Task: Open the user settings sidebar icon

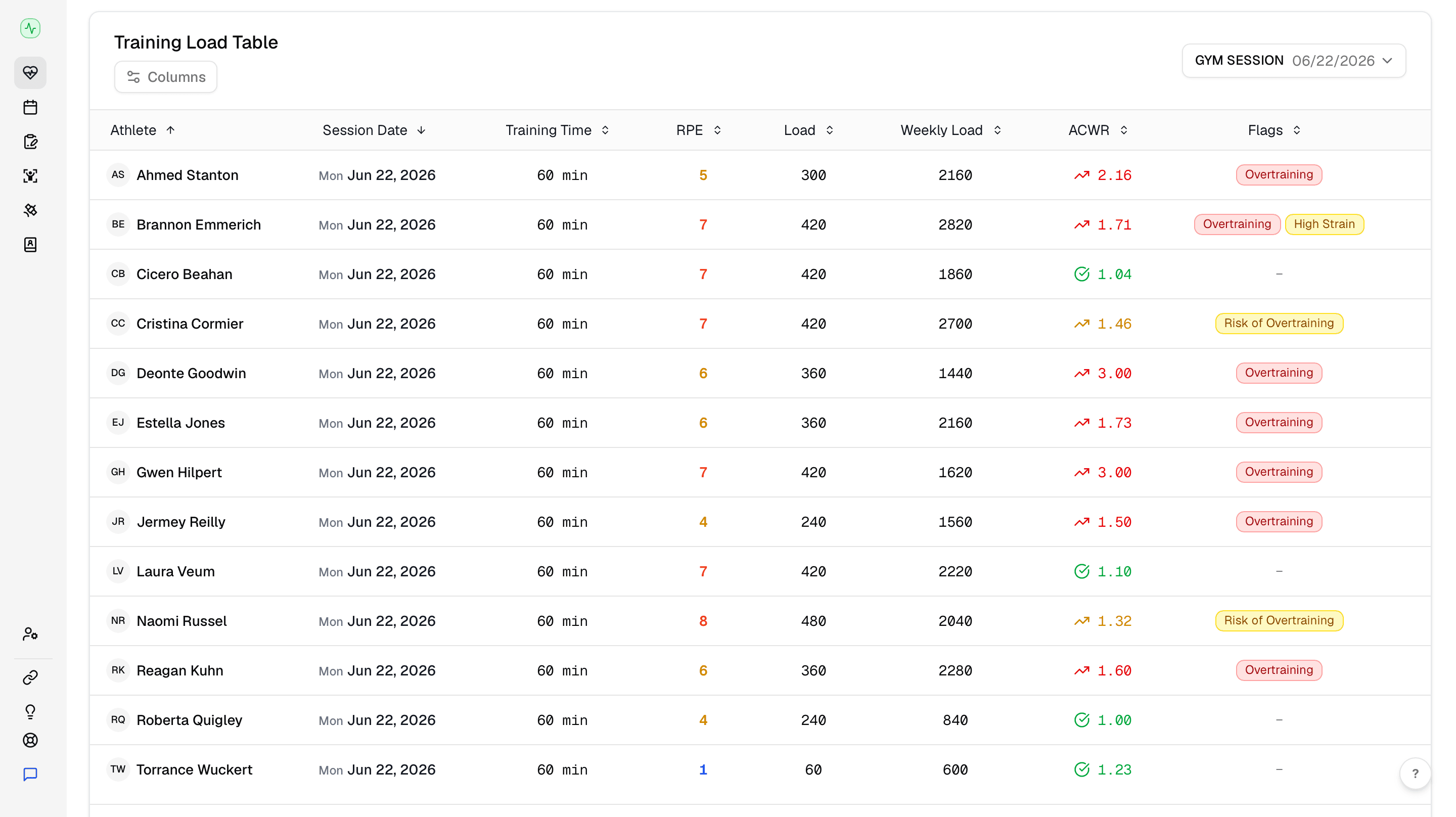Action: click(30, 634)
